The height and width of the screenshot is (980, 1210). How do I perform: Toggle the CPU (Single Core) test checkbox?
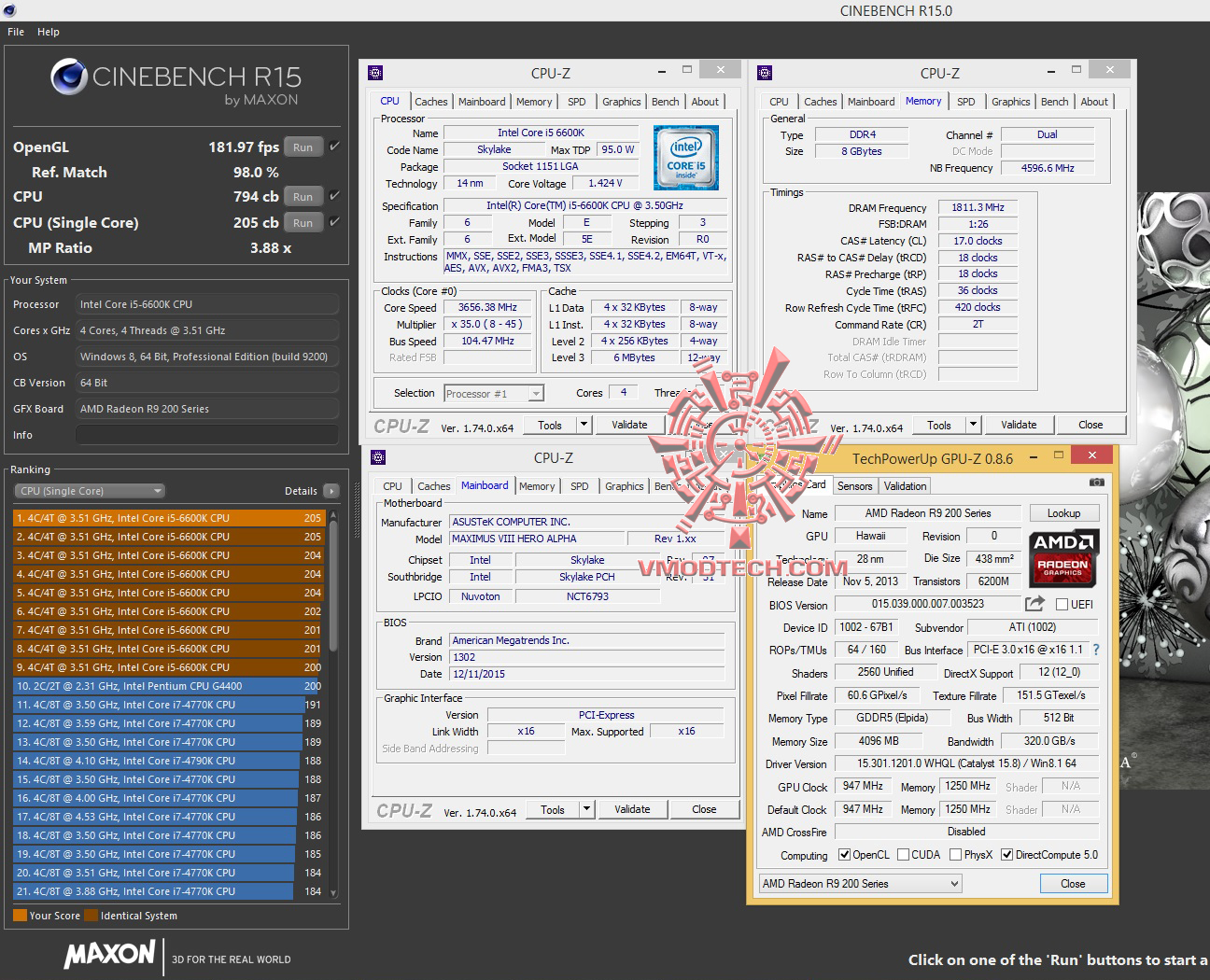pos(334,222)
